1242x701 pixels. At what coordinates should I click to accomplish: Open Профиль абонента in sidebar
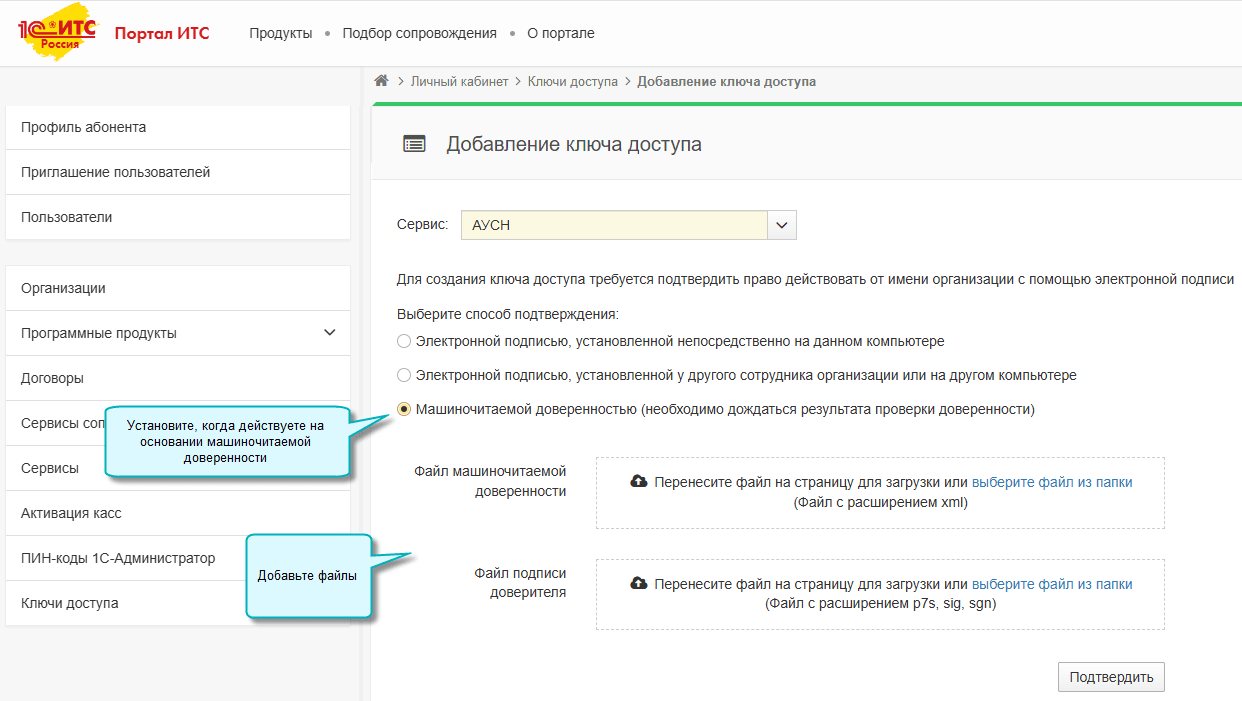(x=84, y=127)
